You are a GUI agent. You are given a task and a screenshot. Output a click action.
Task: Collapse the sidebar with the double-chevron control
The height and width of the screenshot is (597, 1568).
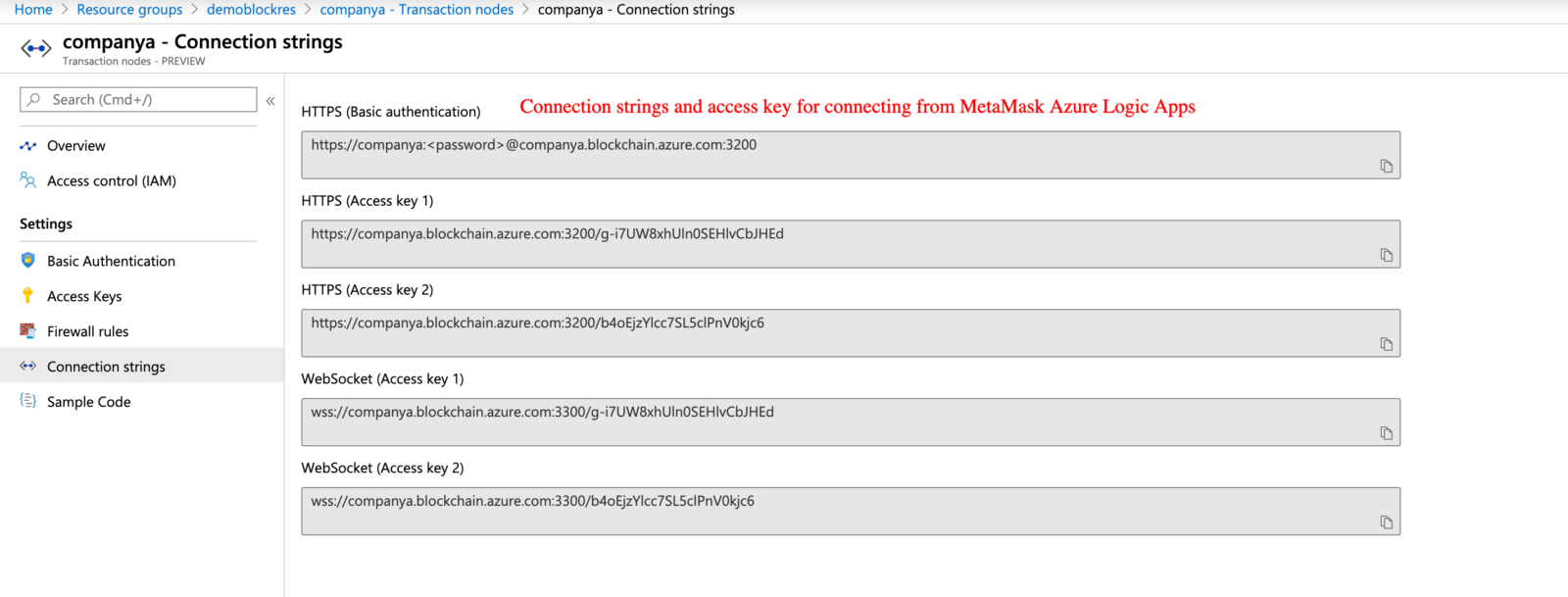270,98
